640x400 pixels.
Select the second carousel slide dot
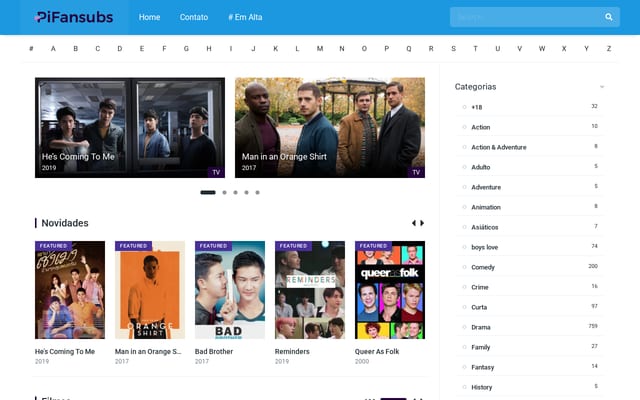(x=224, y=192)
